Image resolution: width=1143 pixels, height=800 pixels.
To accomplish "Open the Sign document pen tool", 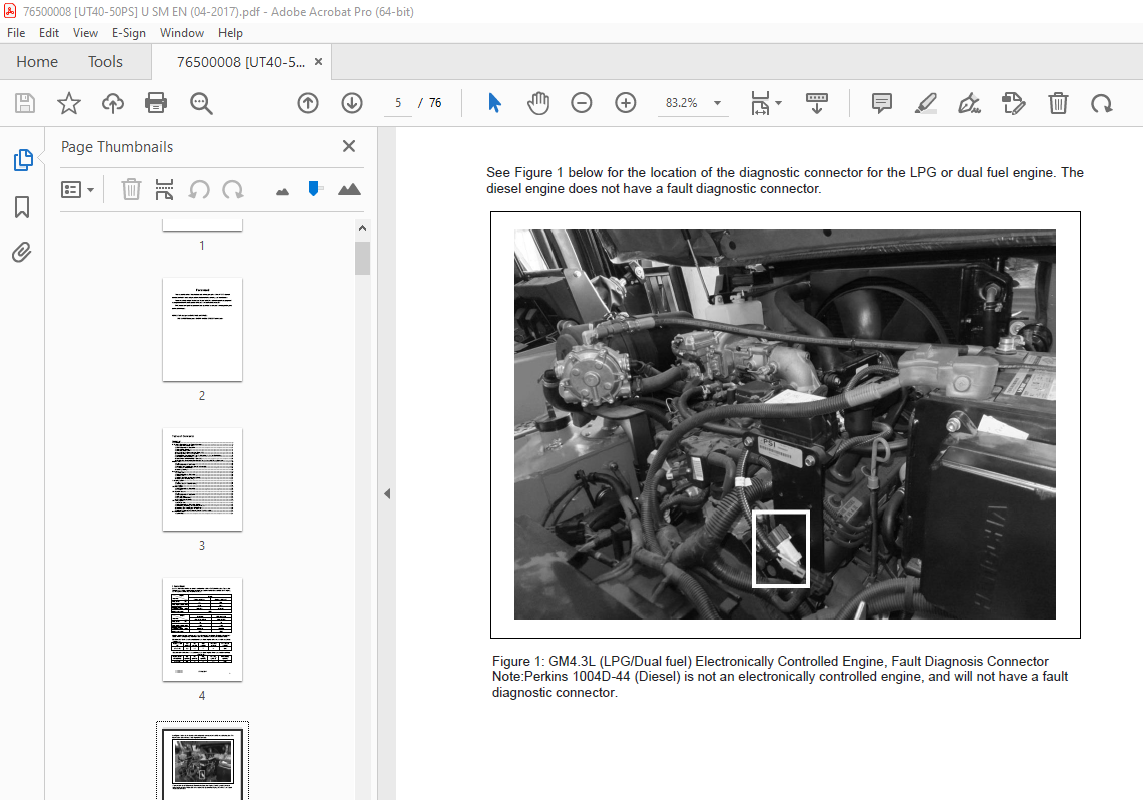I will pyautogui.click(x=969, y=103).
